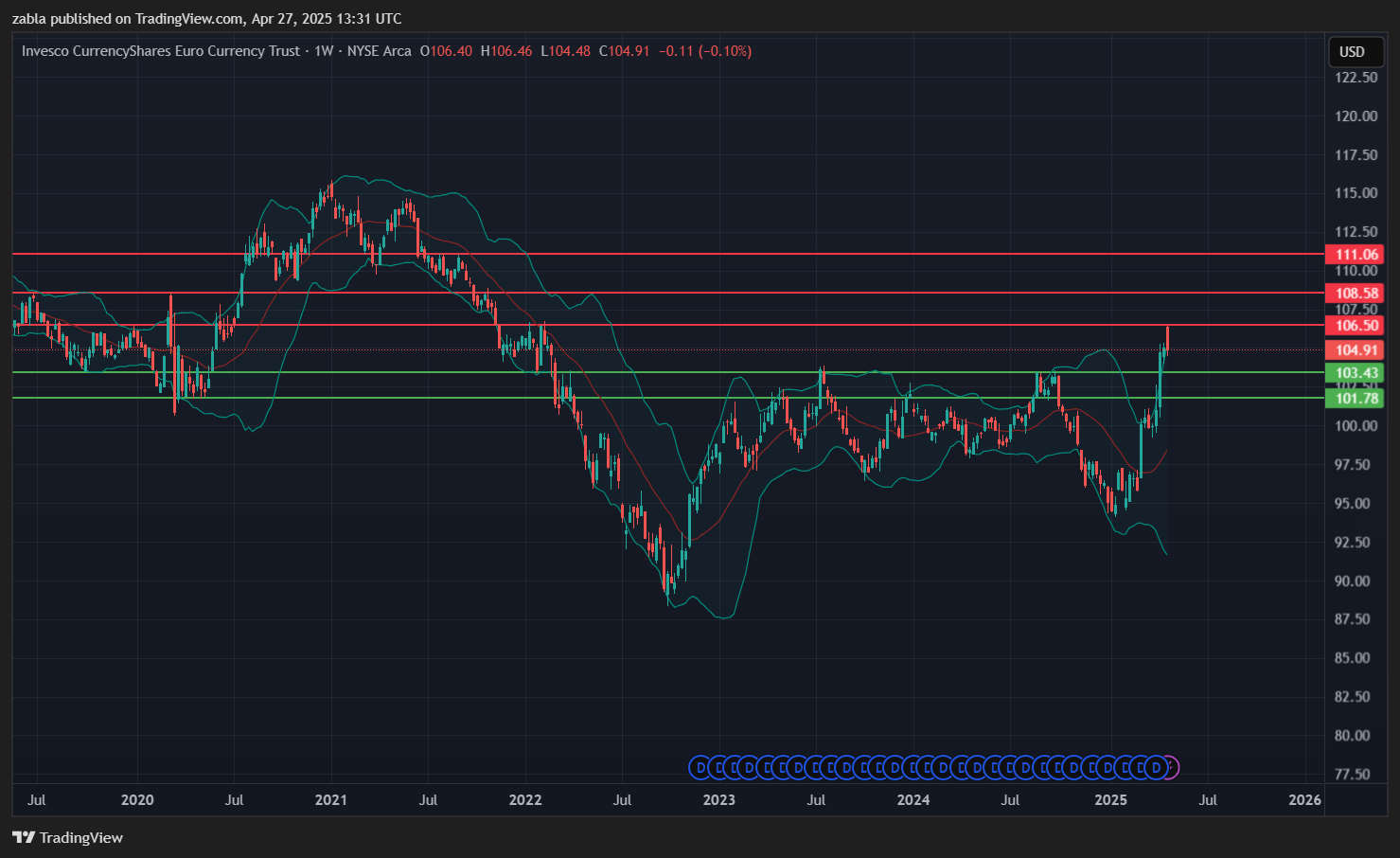This screenshot has width=1400, height=858.
Task: Click 2025 on the time axis
Action: point(1110,800)
